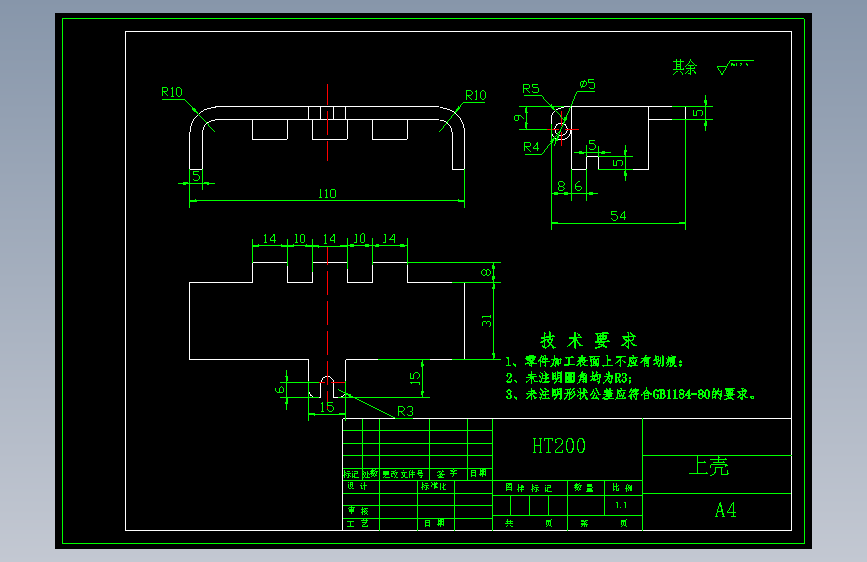Click the 技术要求 heading
This screenshot has width=867, height=562.
[588, 340]
